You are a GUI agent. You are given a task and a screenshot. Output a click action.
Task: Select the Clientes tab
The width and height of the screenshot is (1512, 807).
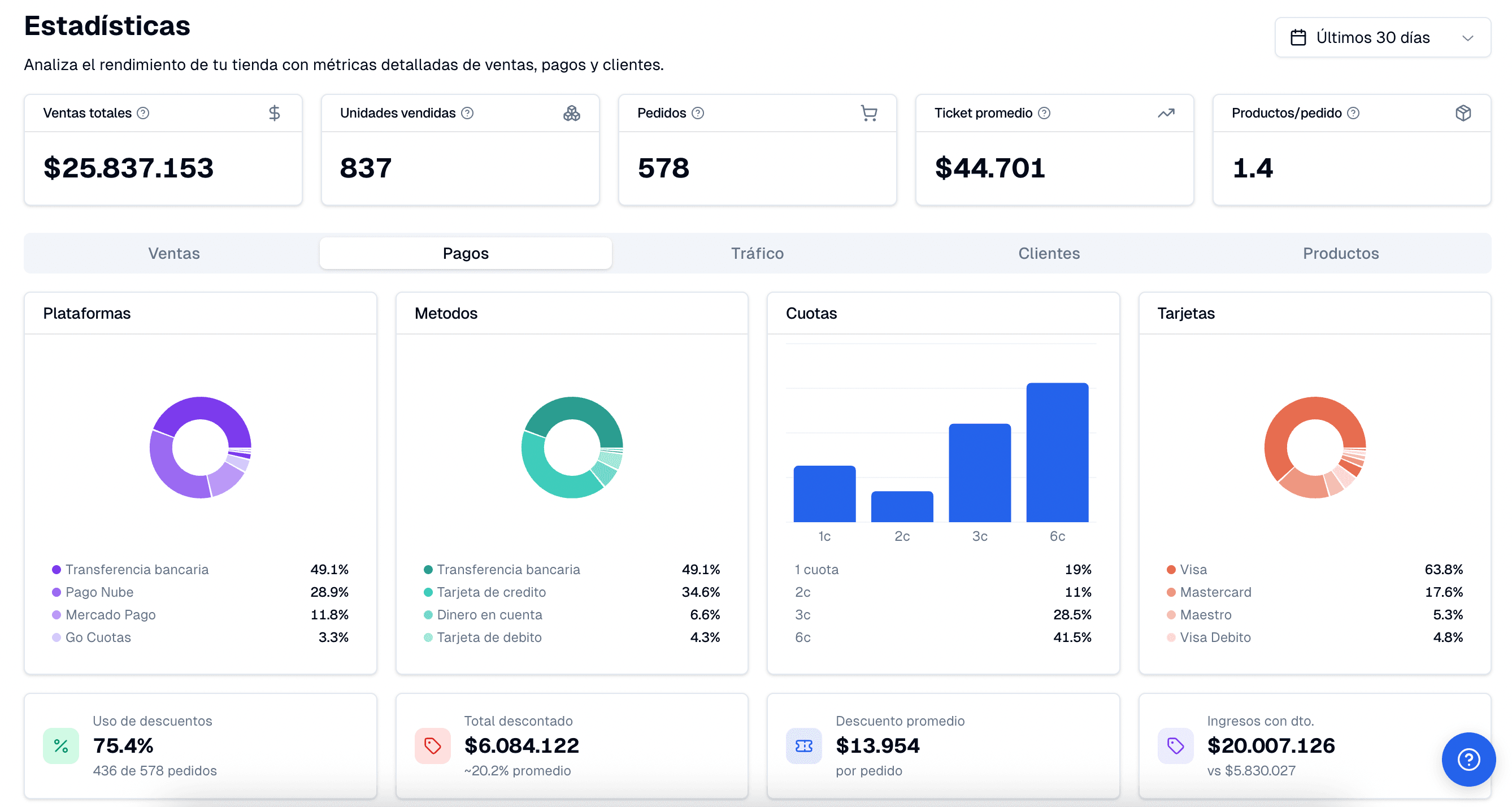(x=1048, y=253)
